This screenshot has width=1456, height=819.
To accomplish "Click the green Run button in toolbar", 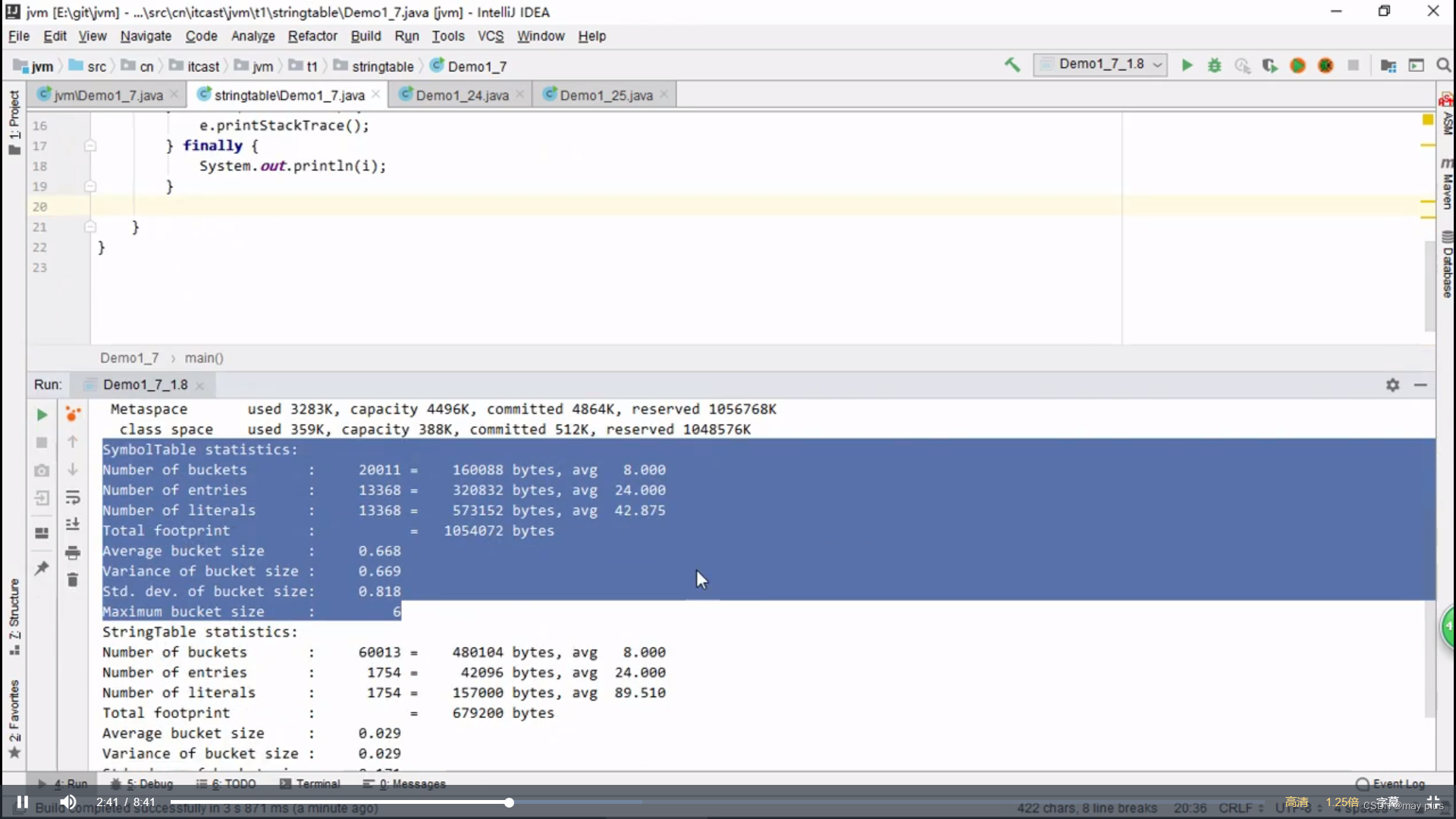I will (x=1187, y=66).
